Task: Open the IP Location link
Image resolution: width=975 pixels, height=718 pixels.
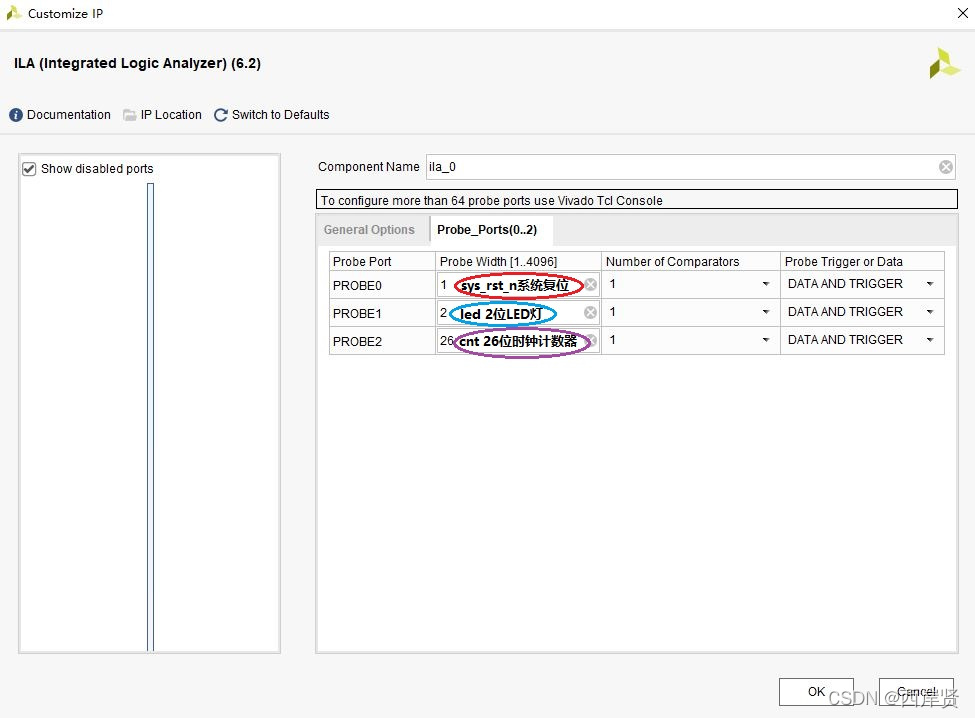Action: (172, 115)
